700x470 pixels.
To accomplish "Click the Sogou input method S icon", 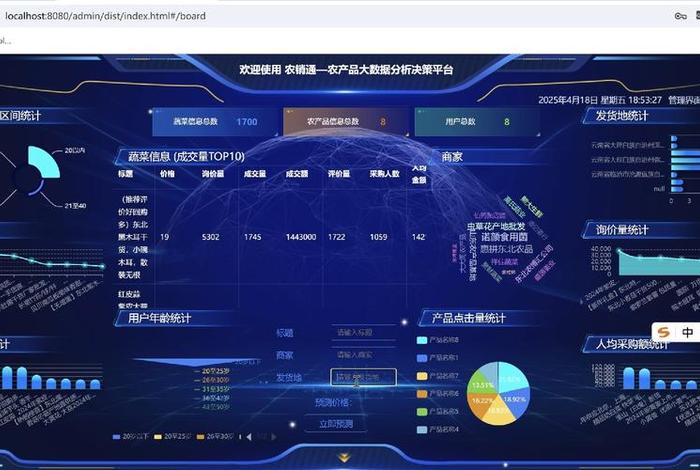I will coord(664,332).
